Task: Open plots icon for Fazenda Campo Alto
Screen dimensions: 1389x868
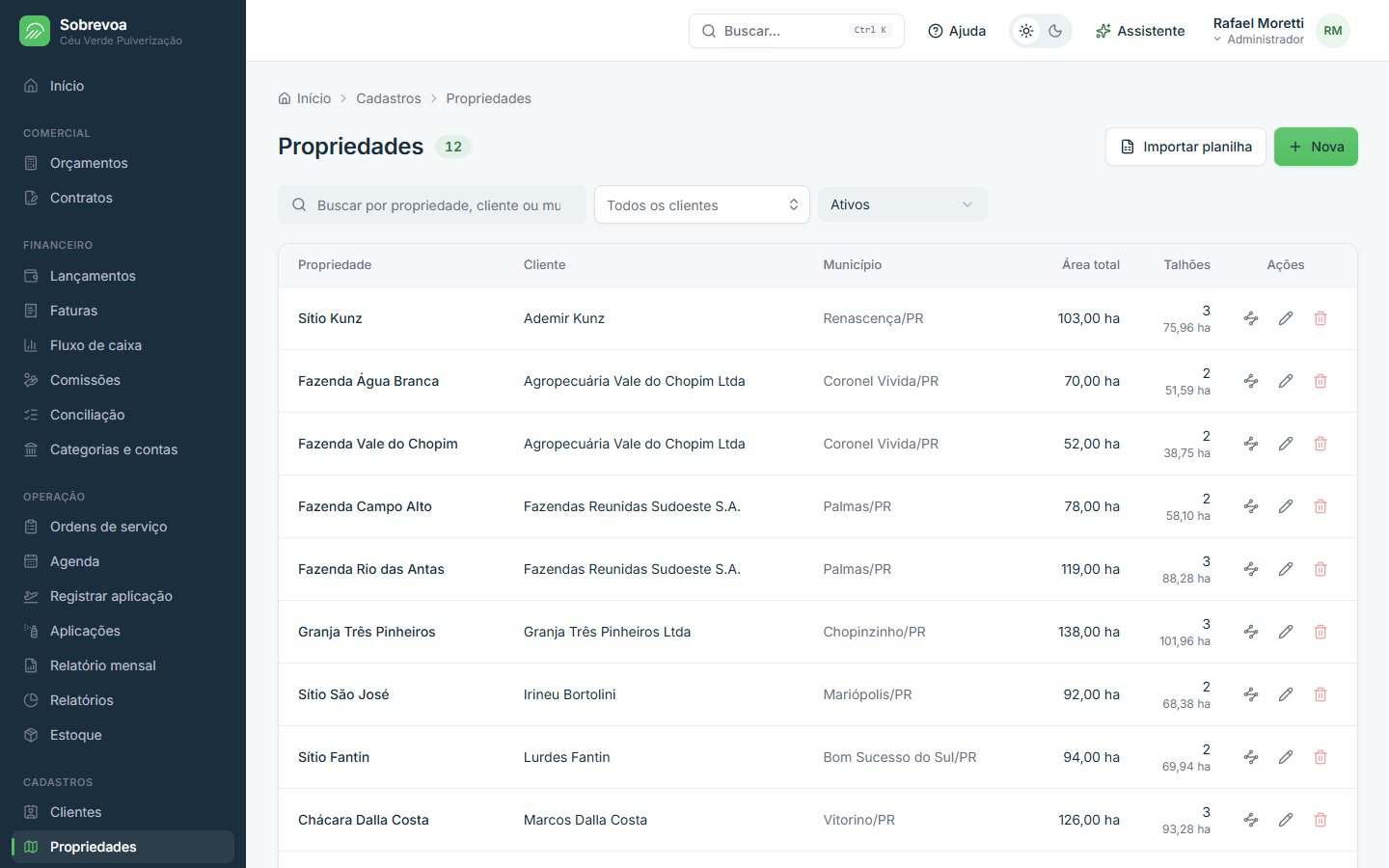Action: click(1251, 506)
